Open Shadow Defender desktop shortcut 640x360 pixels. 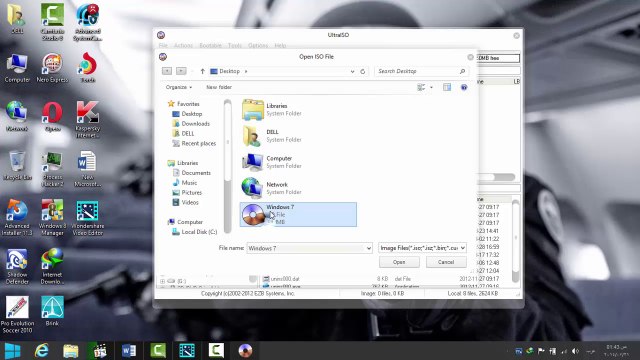17,266
